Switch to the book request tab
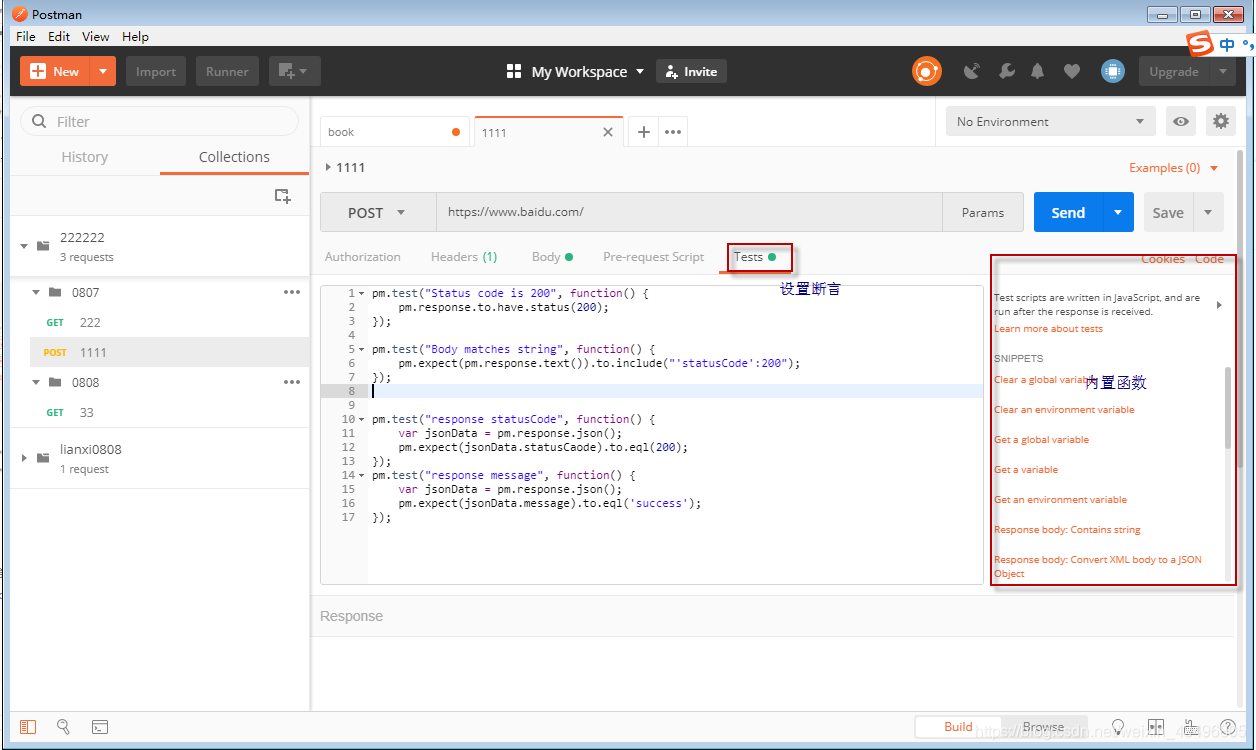 coord(395,132)
